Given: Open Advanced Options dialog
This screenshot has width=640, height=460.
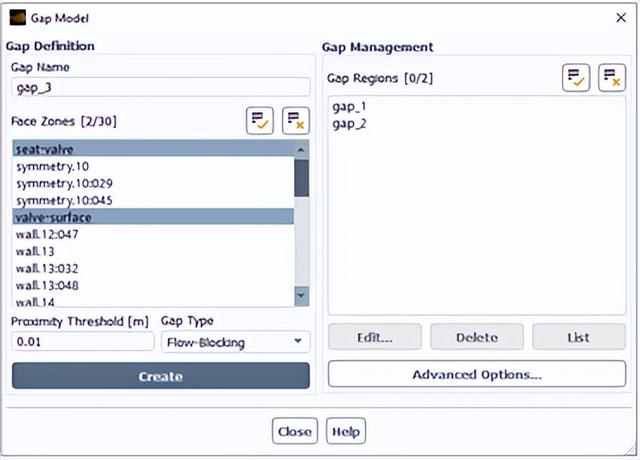Looking at the screenshot, I should 477,375.
